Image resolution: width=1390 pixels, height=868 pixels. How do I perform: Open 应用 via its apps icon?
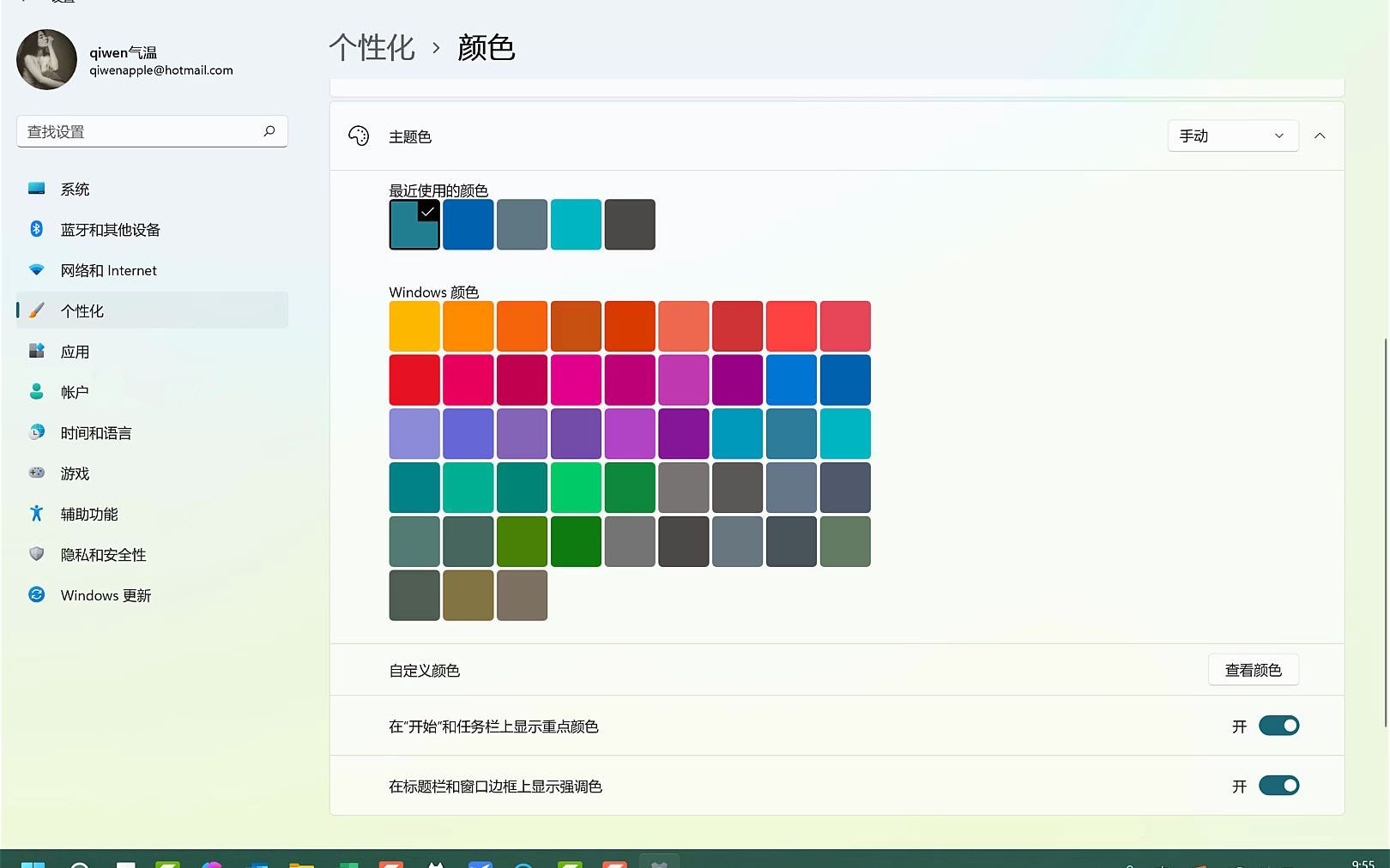[36, 351]
